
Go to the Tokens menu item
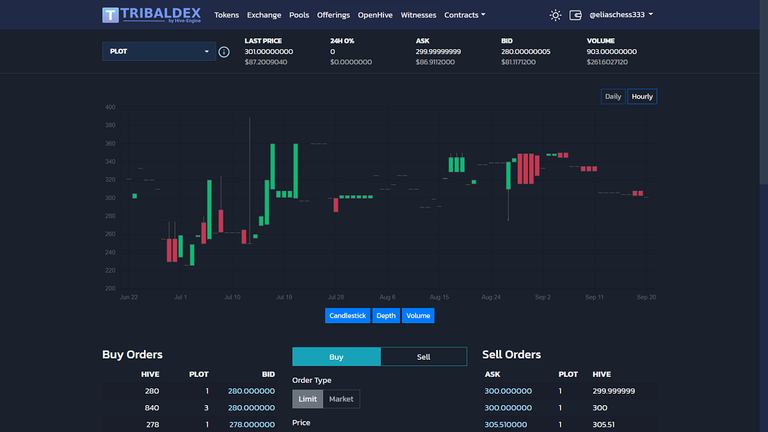[226, 15]
